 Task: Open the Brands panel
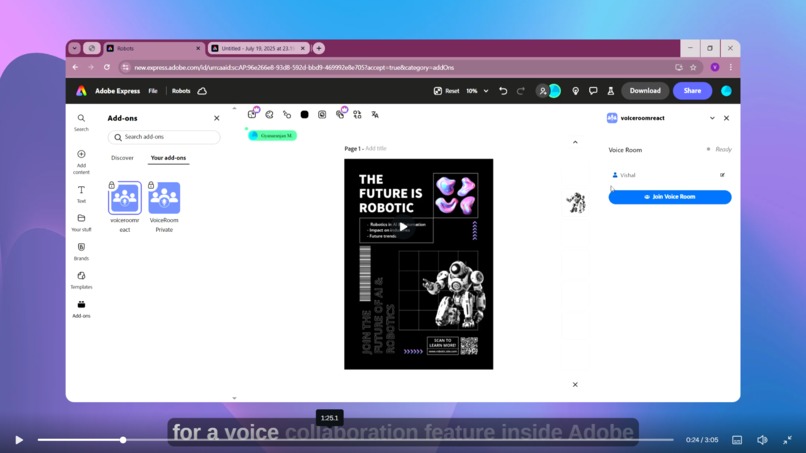click(81, 251)
